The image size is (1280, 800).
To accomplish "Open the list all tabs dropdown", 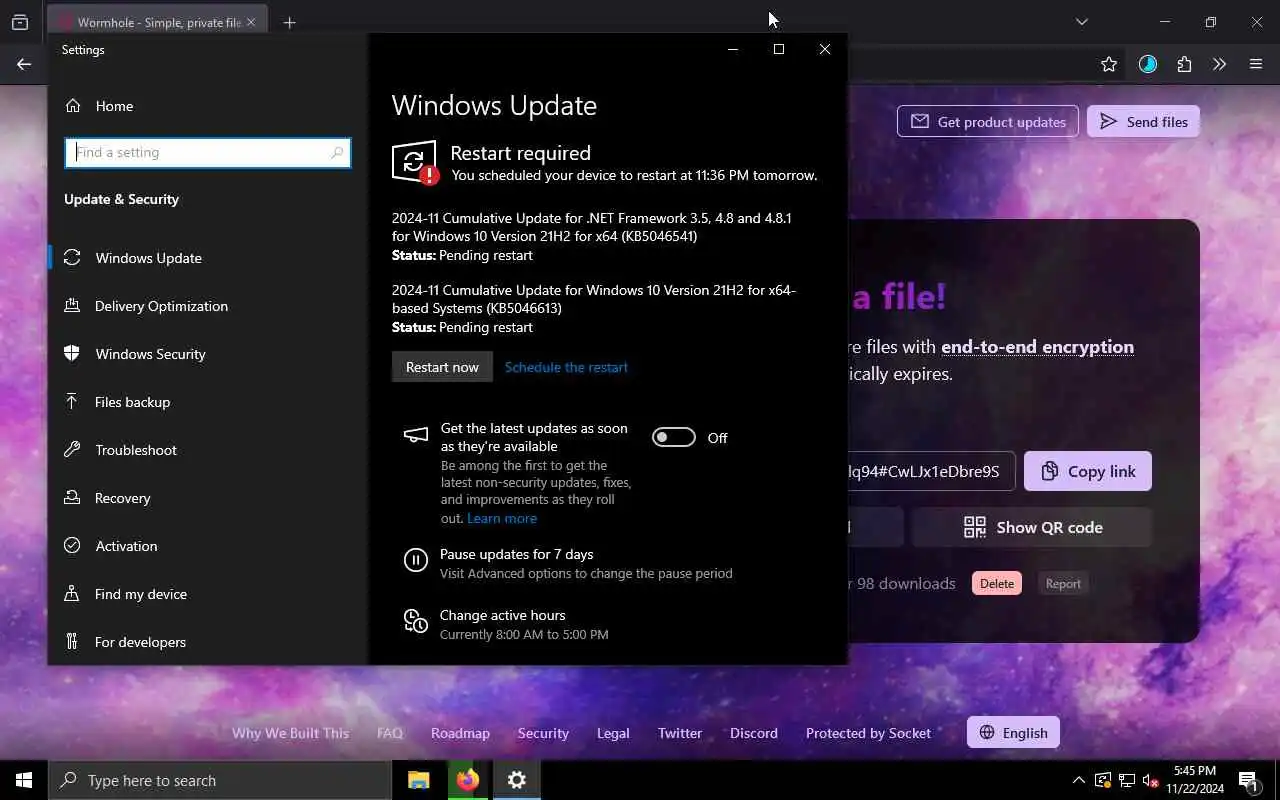I will coord(1081,22).
